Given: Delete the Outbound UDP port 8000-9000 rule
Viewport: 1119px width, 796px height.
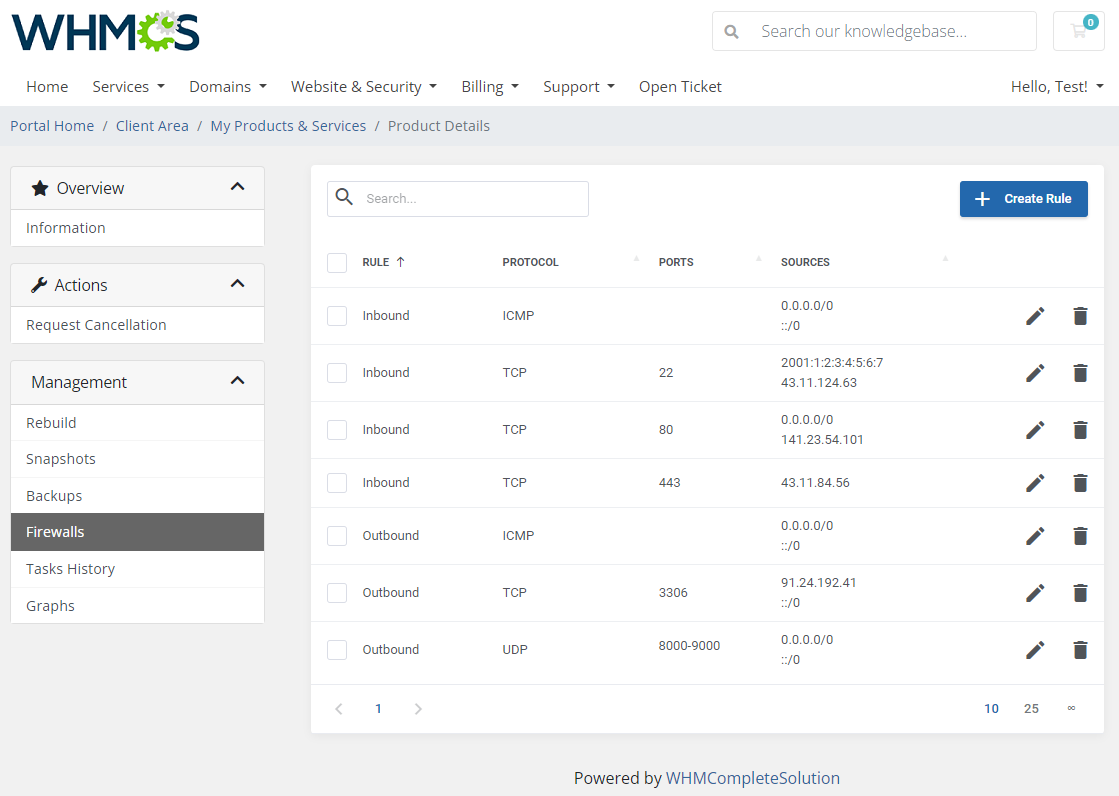Looking at the screenshot, I should (x=1080, y=649).
